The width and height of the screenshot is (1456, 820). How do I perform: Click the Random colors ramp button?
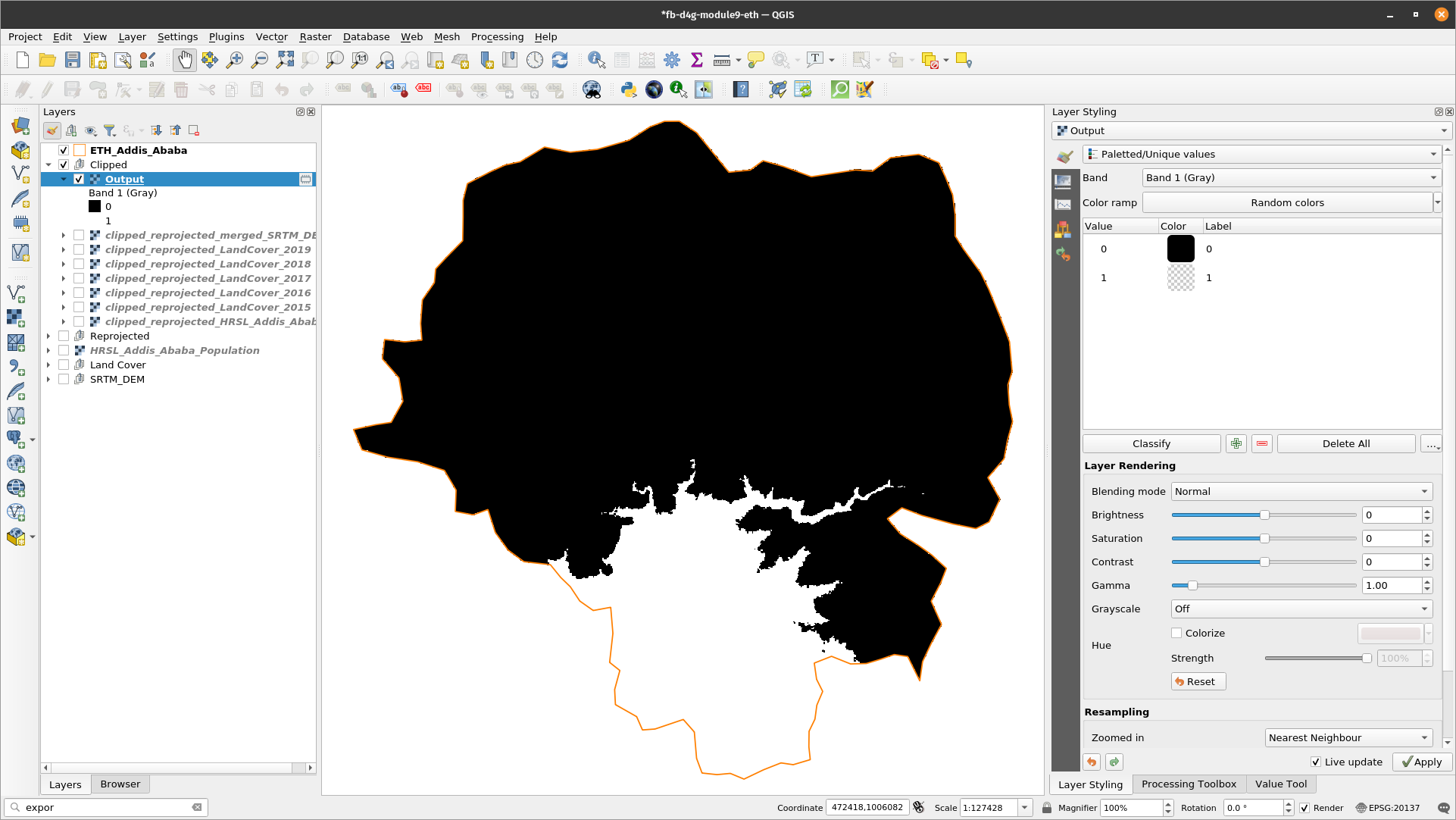coord(1287,203)
